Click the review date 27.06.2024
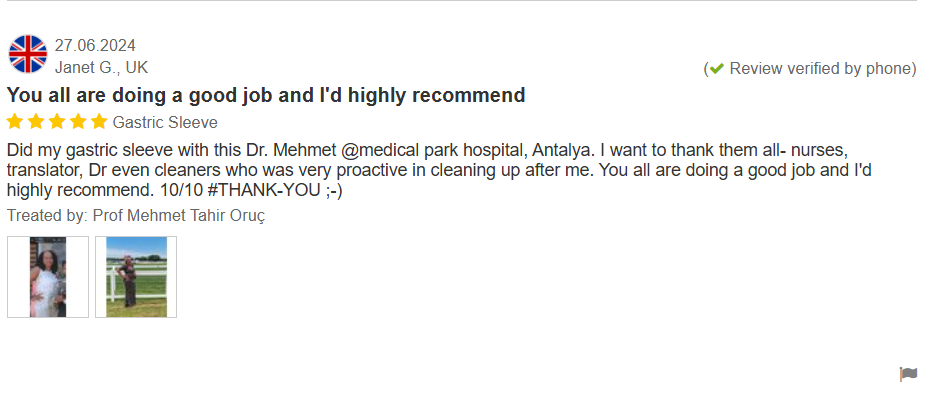Viewport: 943px width, 407px height. [x=95, y=46]
